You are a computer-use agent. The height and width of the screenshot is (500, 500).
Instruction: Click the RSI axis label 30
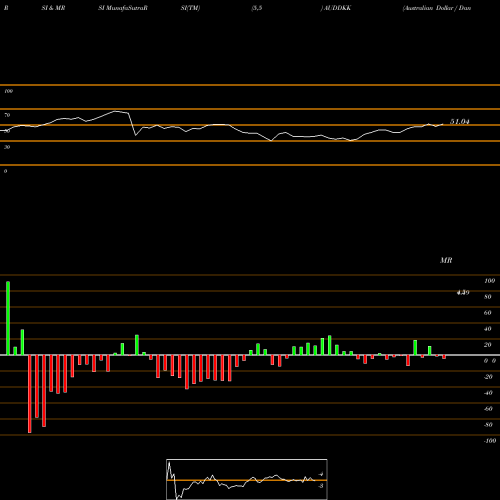point(7,147)
